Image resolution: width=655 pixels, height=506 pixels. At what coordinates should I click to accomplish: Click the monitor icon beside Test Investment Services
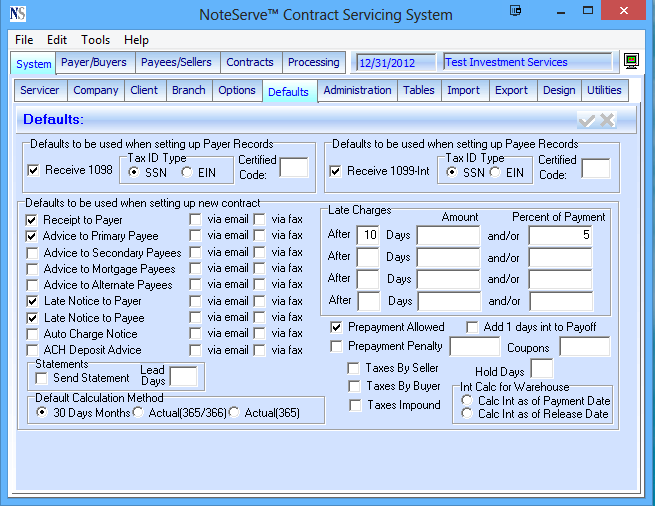point(631,62)
